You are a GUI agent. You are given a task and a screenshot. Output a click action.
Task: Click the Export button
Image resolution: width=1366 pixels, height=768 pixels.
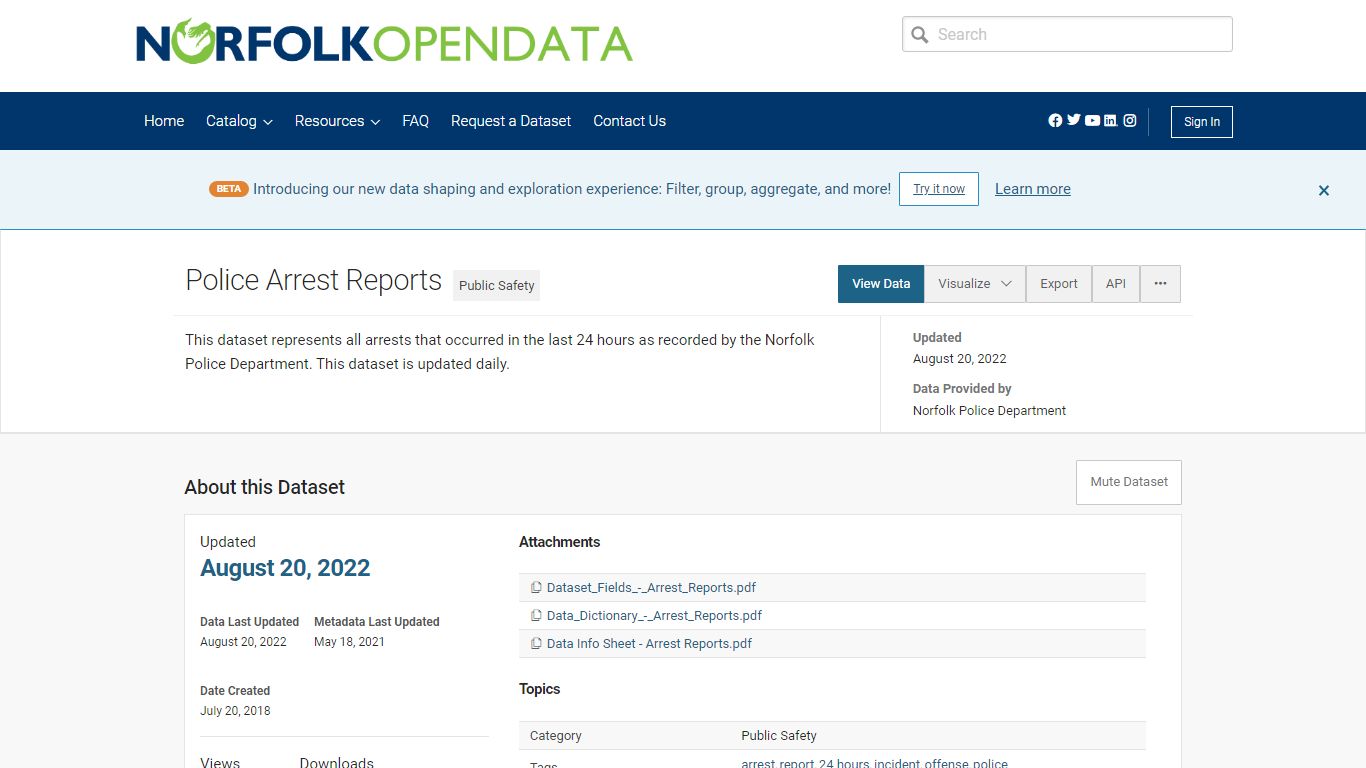1059,284
